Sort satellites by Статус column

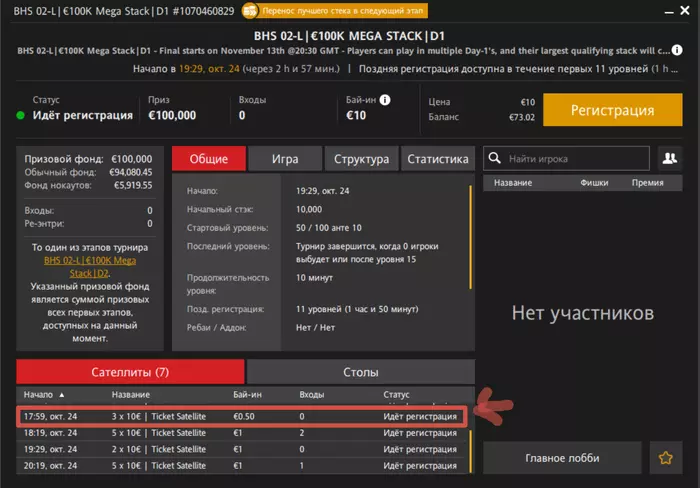pyautogui.click(x=396, y=395)
